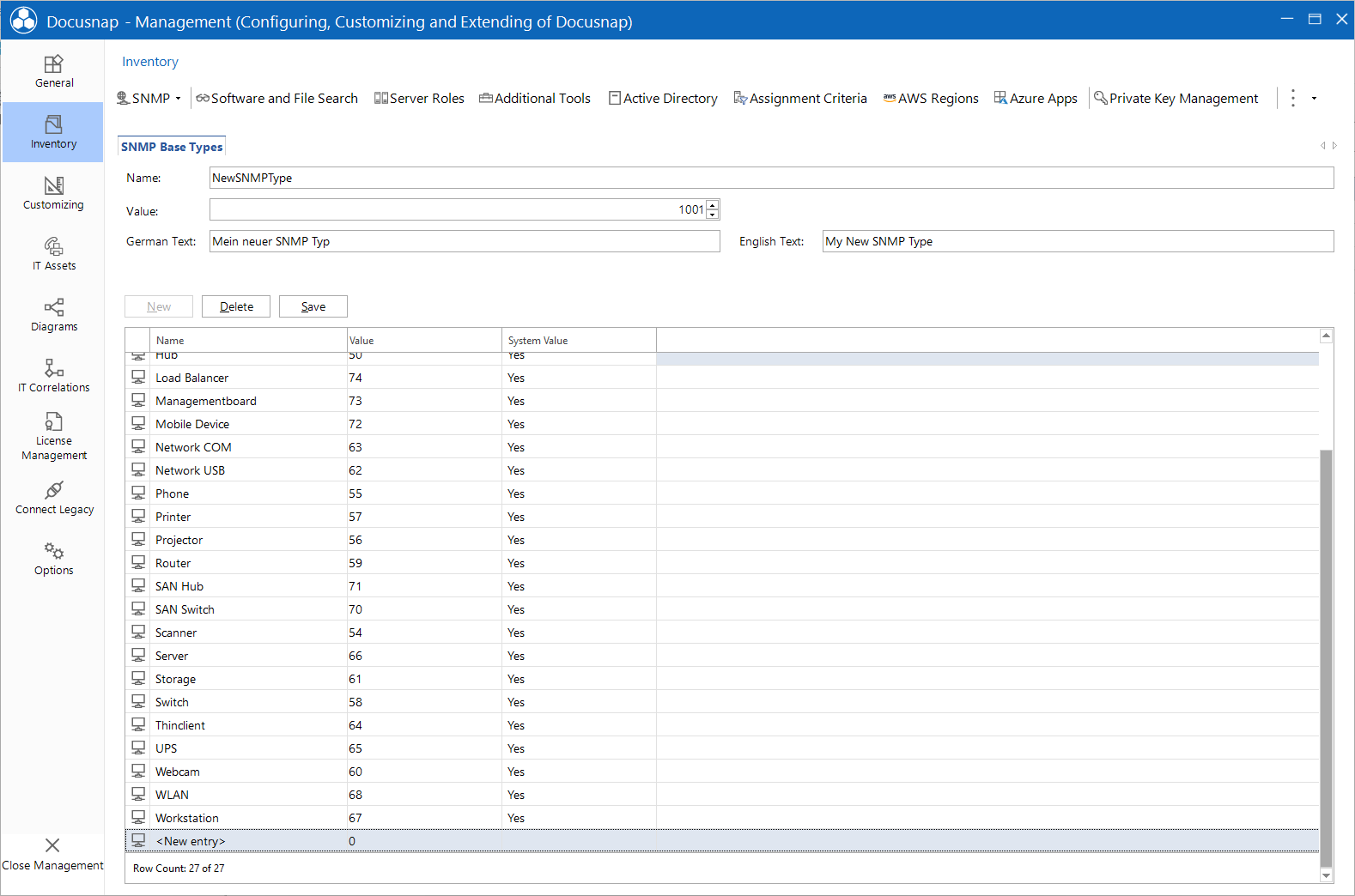Sort by Name column header
The width and height of the screenshot is (1355, 896).
click(249, 340)
